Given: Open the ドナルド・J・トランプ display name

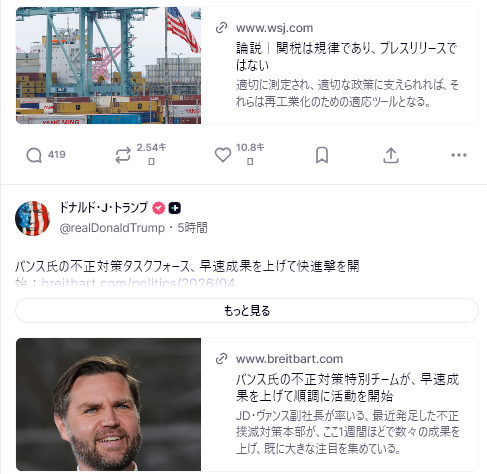Looking at the screenshot, I should click(x=104, y=208).
